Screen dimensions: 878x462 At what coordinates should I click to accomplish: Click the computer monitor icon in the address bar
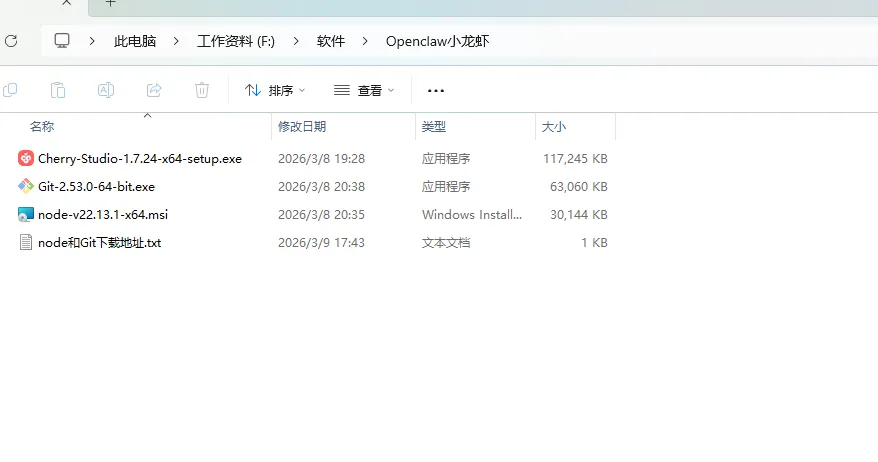(x=62, y=41)
